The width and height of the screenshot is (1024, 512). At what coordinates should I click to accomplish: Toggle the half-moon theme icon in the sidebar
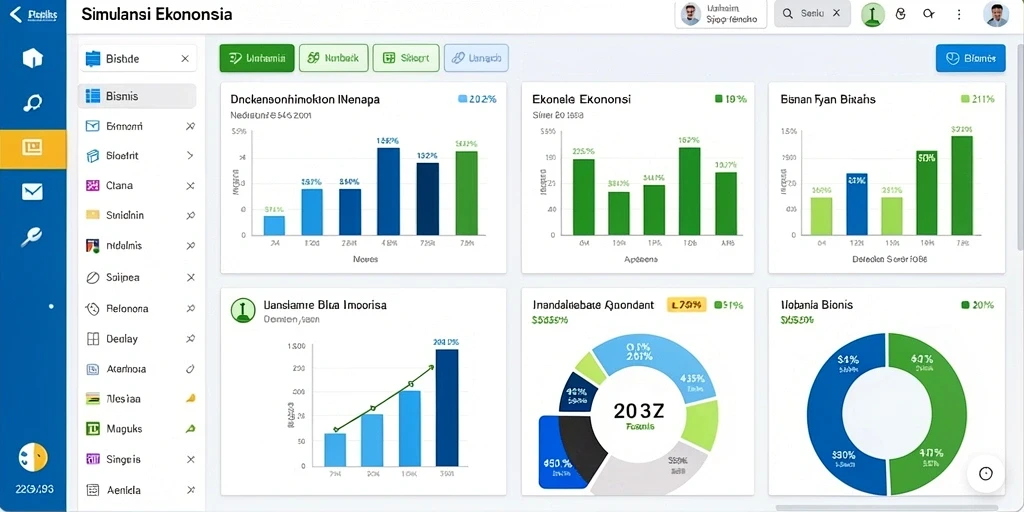click(x=33, y=457)
